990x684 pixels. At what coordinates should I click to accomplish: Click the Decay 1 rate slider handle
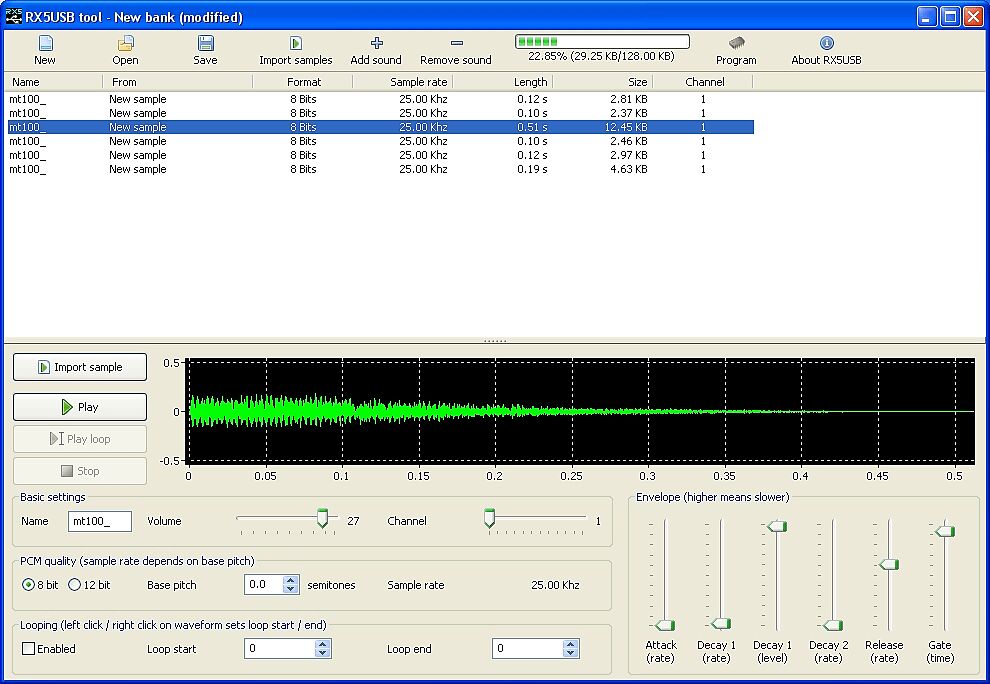[721, 624]
